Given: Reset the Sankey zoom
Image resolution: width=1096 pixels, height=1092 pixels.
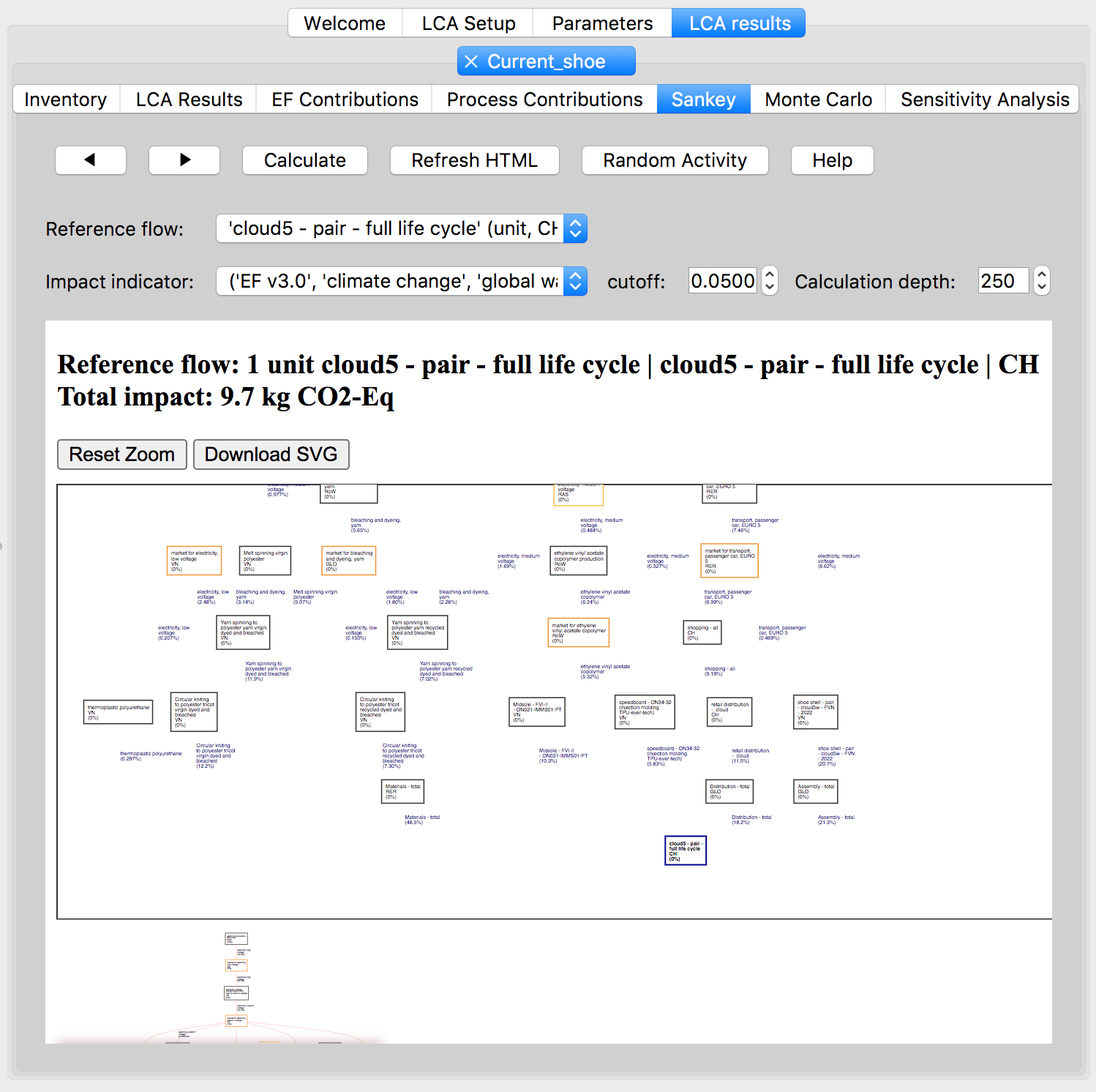Looking at the screenshot, I should click(121, 455).
